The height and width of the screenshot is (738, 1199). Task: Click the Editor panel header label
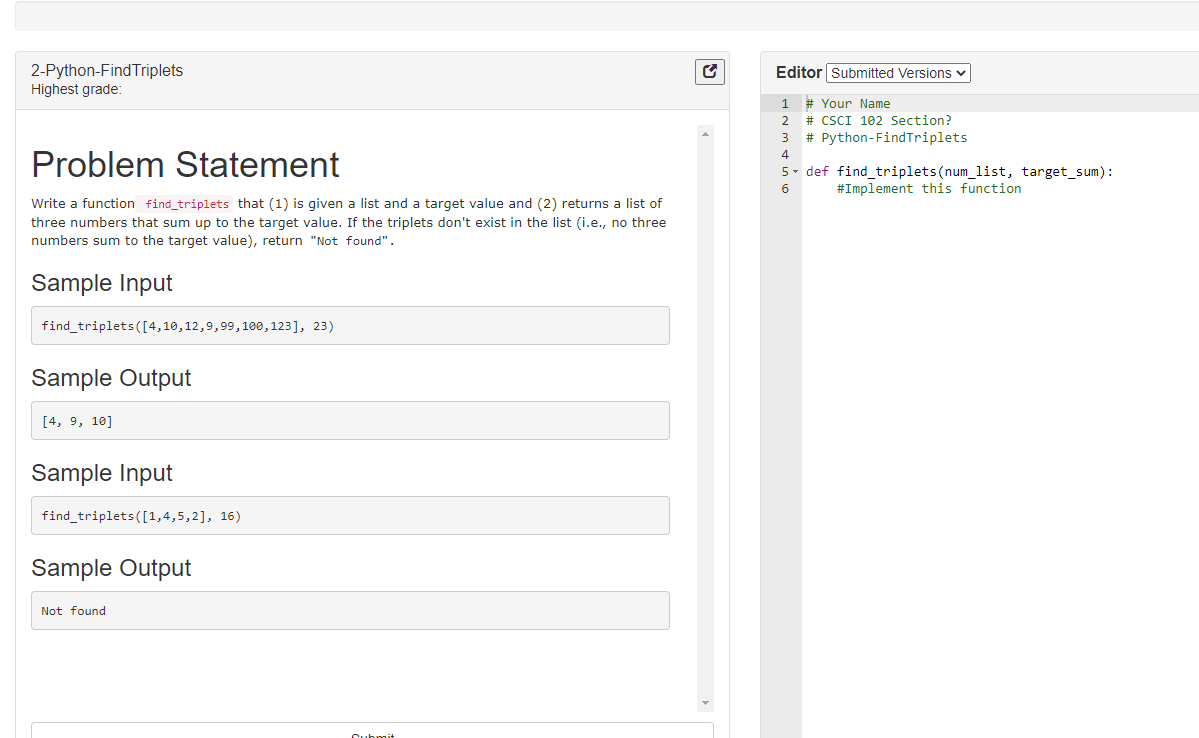tap(798, 72)
